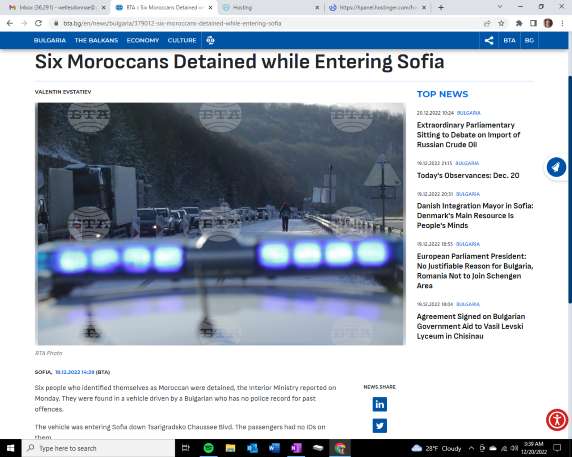Open European Parliament President Schengen article
This screenshot has height=457, width=572.
(x=475, y=271)
